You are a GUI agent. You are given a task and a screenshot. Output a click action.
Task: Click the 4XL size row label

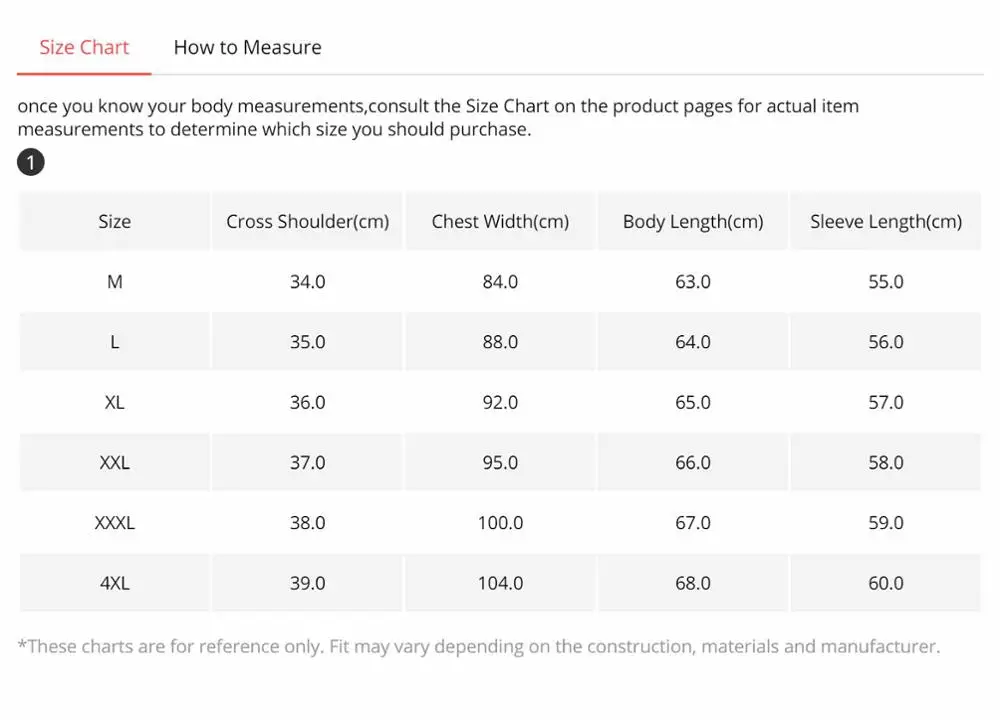114,583
